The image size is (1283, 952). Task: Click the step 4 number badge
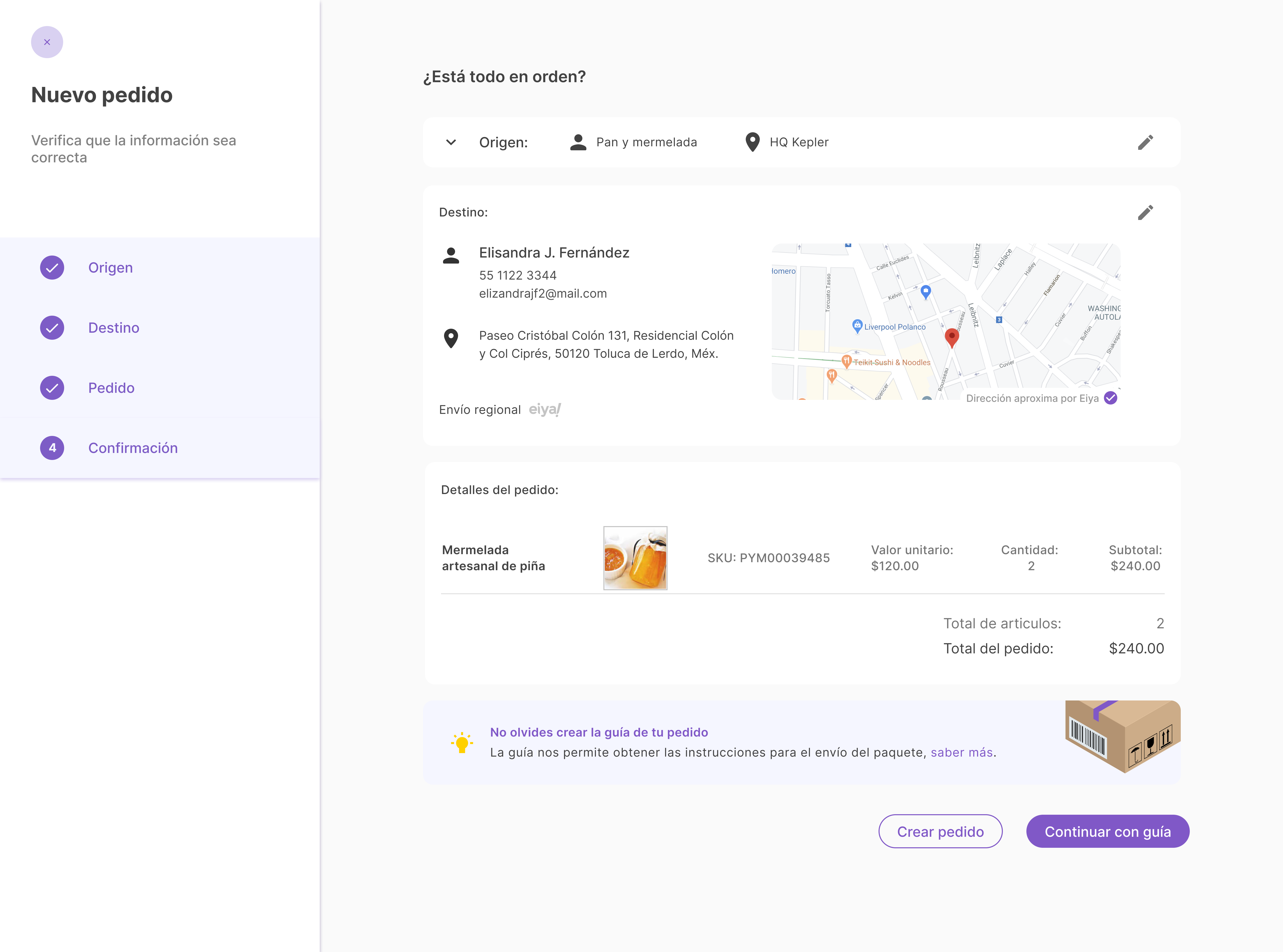coord(52,448)
